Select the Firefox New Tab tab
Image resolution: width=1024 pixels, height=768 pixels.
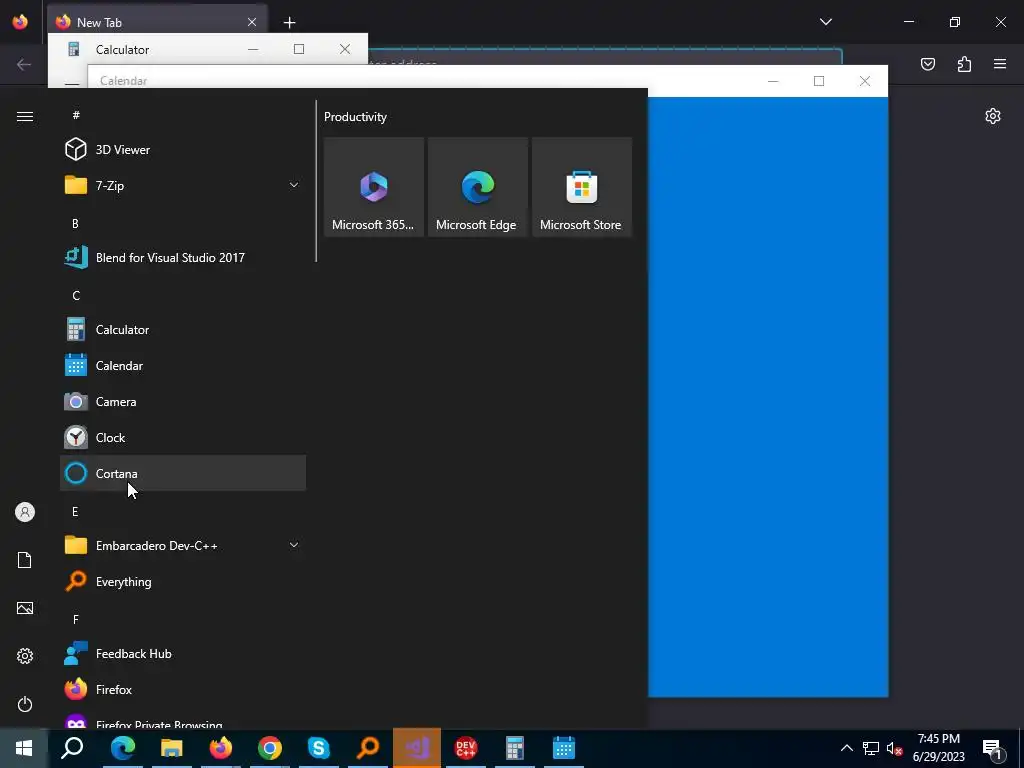157,22
